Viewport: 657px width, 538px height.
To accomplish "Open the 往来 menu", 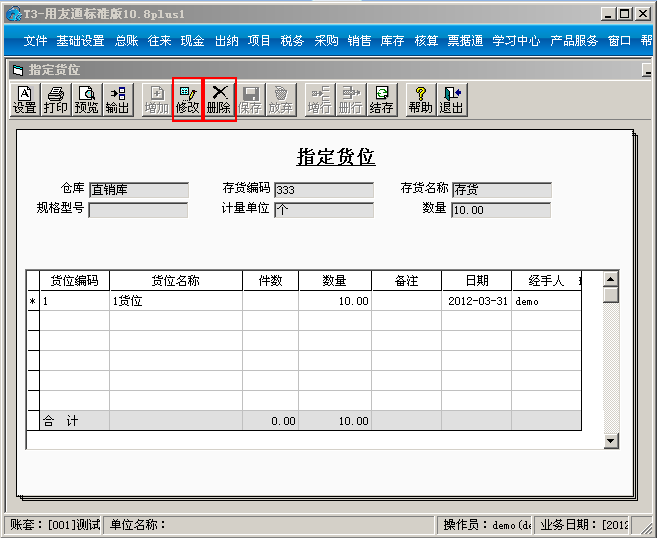I will [160, 41].
